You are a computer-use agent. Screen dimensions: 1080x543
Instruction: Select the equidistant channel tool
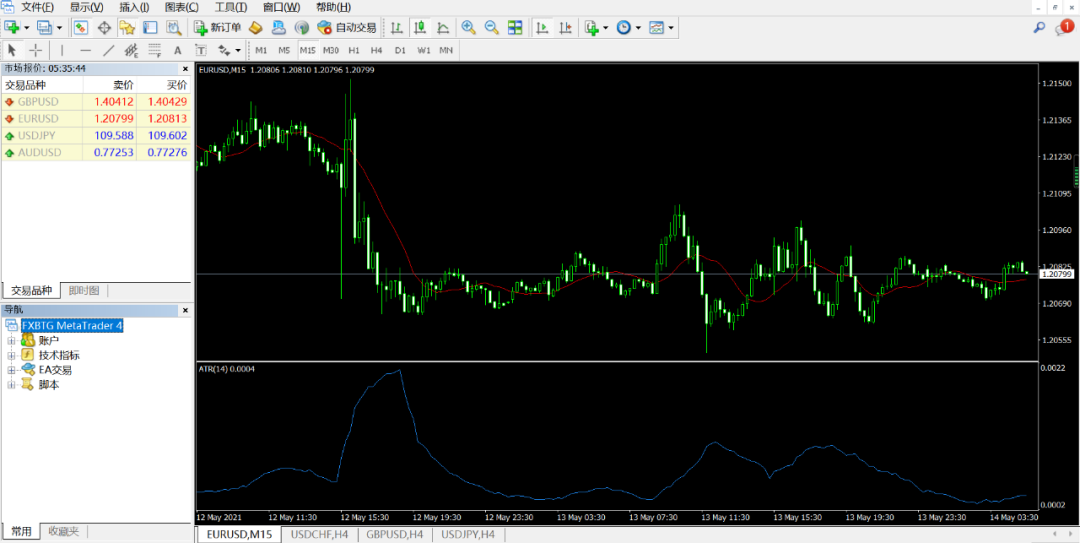point(132,50)
